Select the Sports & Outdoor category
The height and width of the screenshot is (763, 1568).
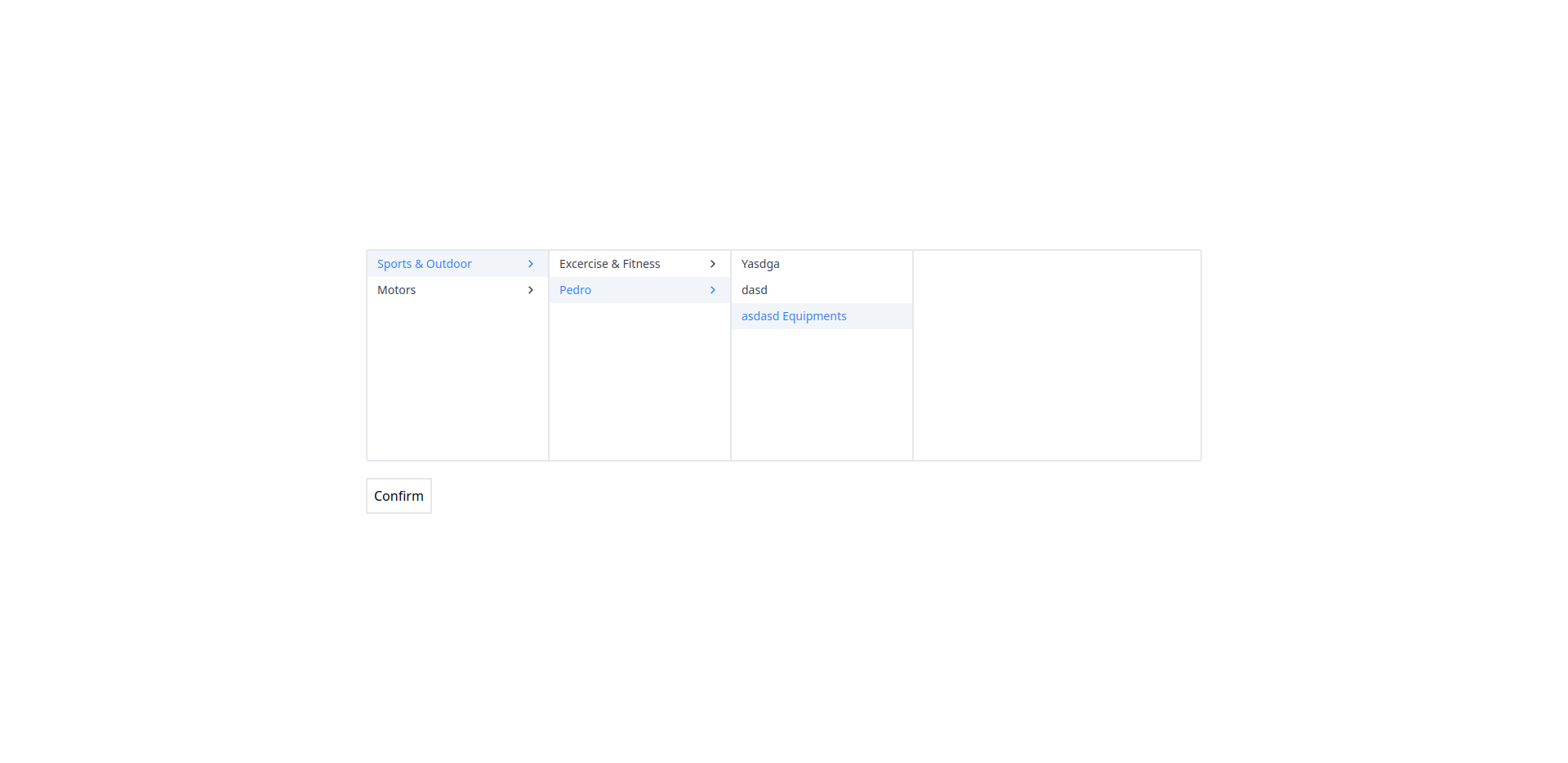pos(457,264)
